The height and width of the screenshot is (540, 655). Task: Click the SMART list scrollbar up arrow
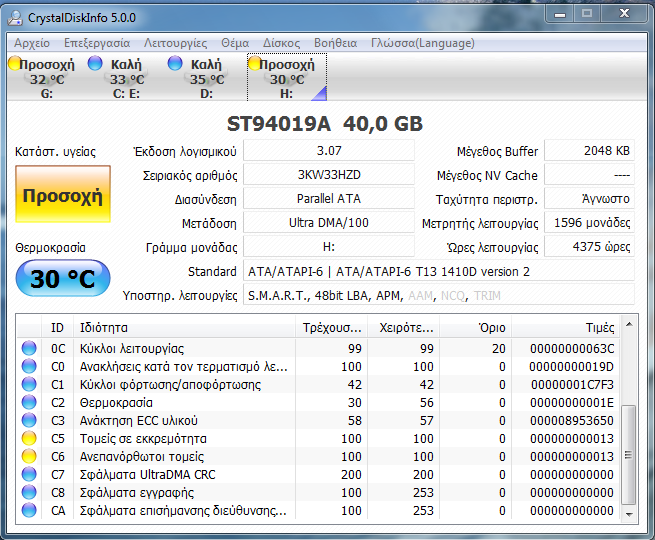[x=629, y=325]
